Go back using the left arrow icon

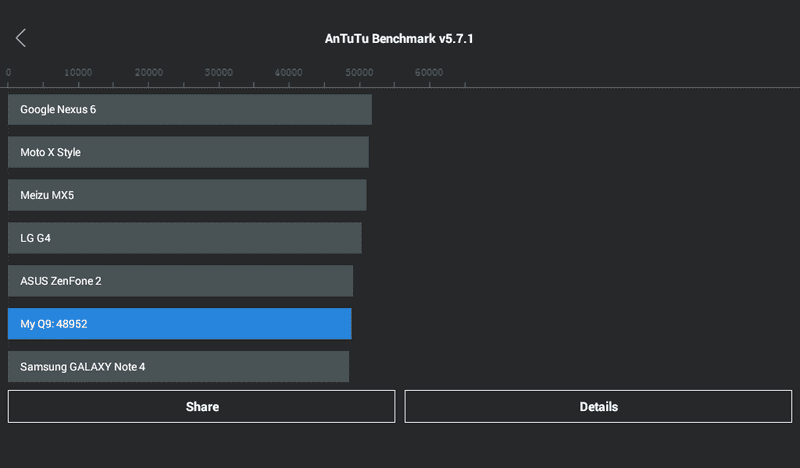(21, 38)
